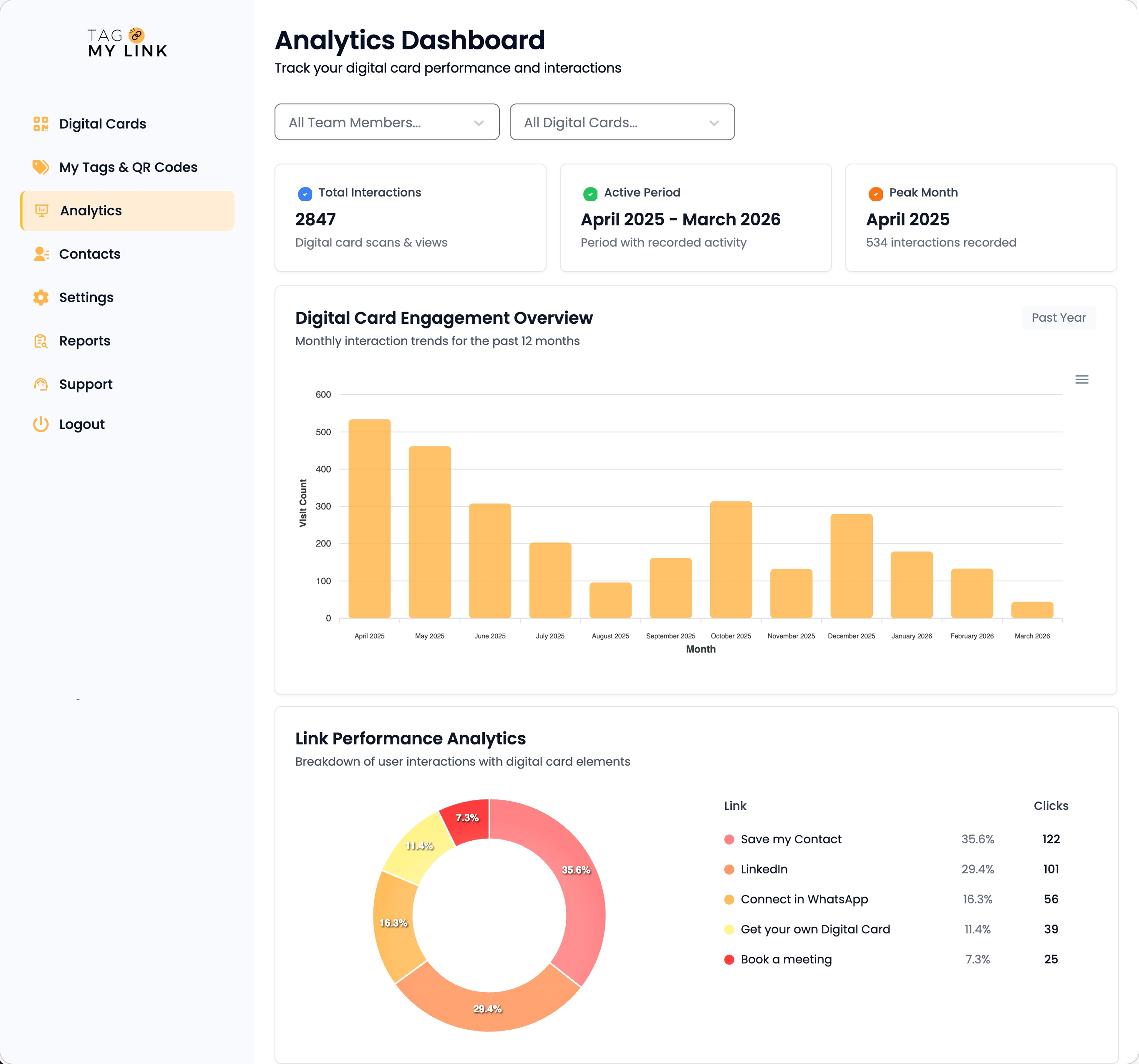Open the Settings page
The image size is (1139, 1064).
127,297
